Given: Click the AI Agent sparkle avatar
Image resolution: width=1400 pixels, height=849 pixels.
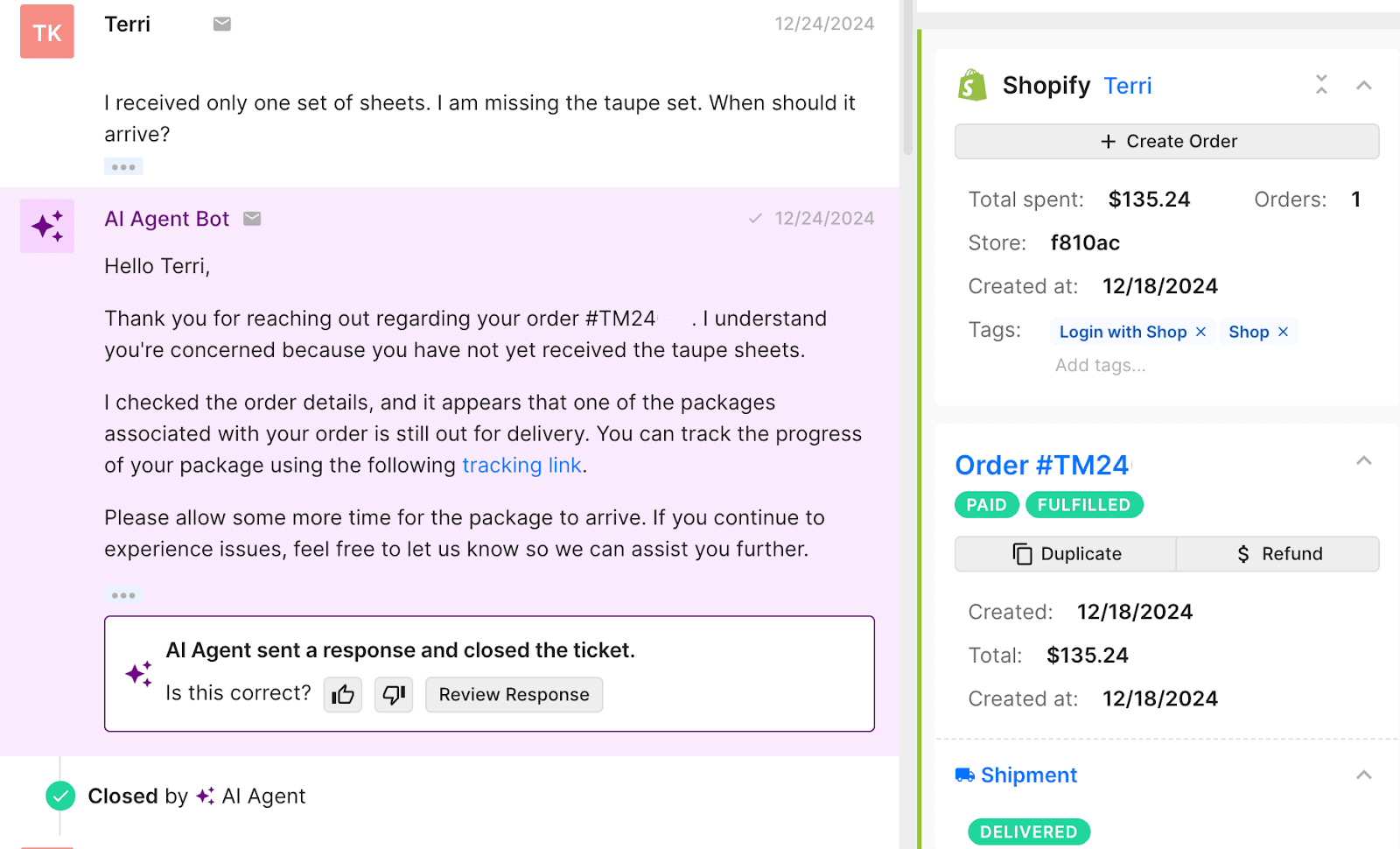Looking at the screenshot, I should coord(46,226).
